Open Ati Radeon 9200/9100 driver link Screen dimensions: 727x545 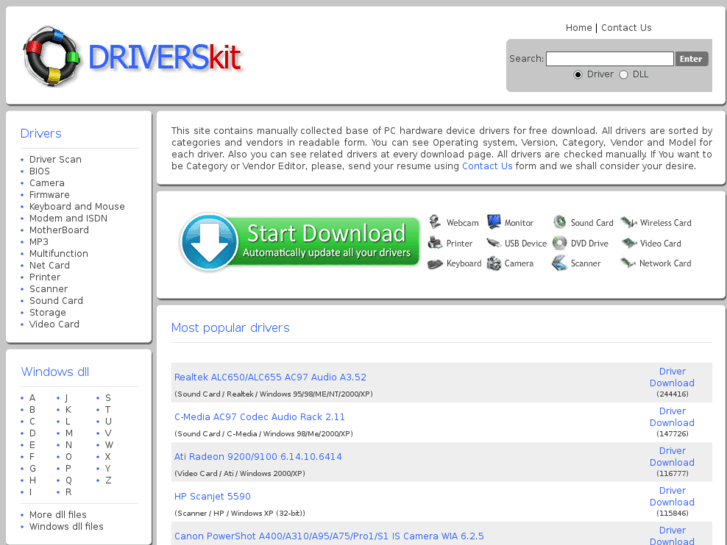[258, 457]
